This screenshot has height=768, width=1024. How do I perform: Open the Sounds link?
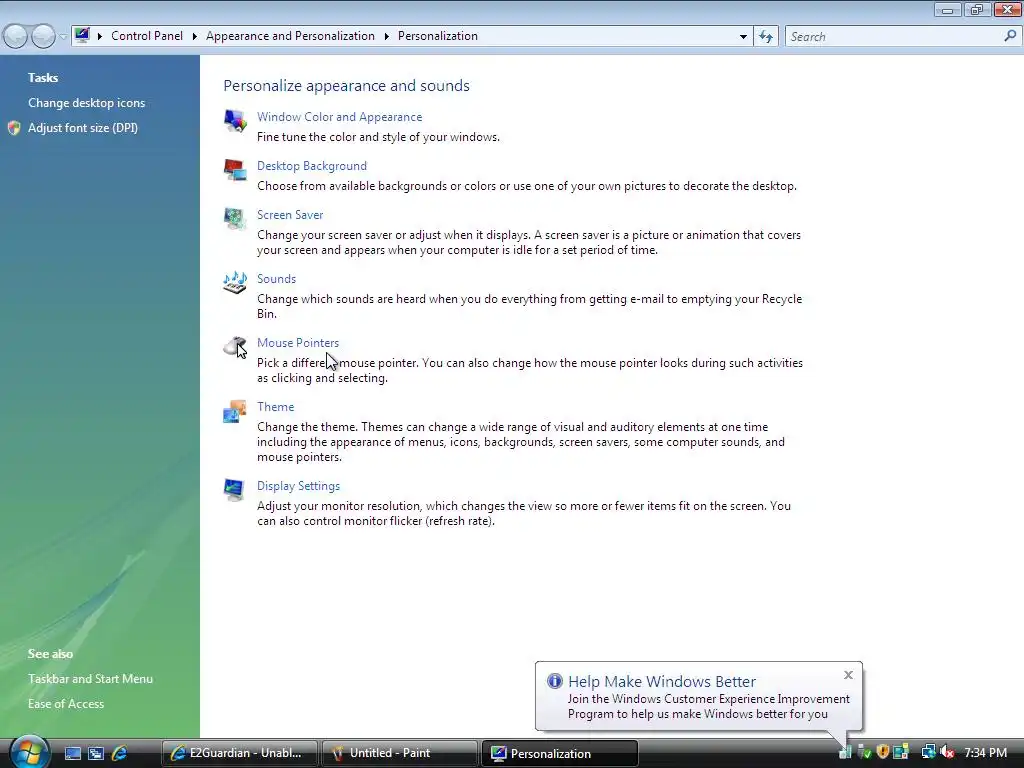point(276,279)
